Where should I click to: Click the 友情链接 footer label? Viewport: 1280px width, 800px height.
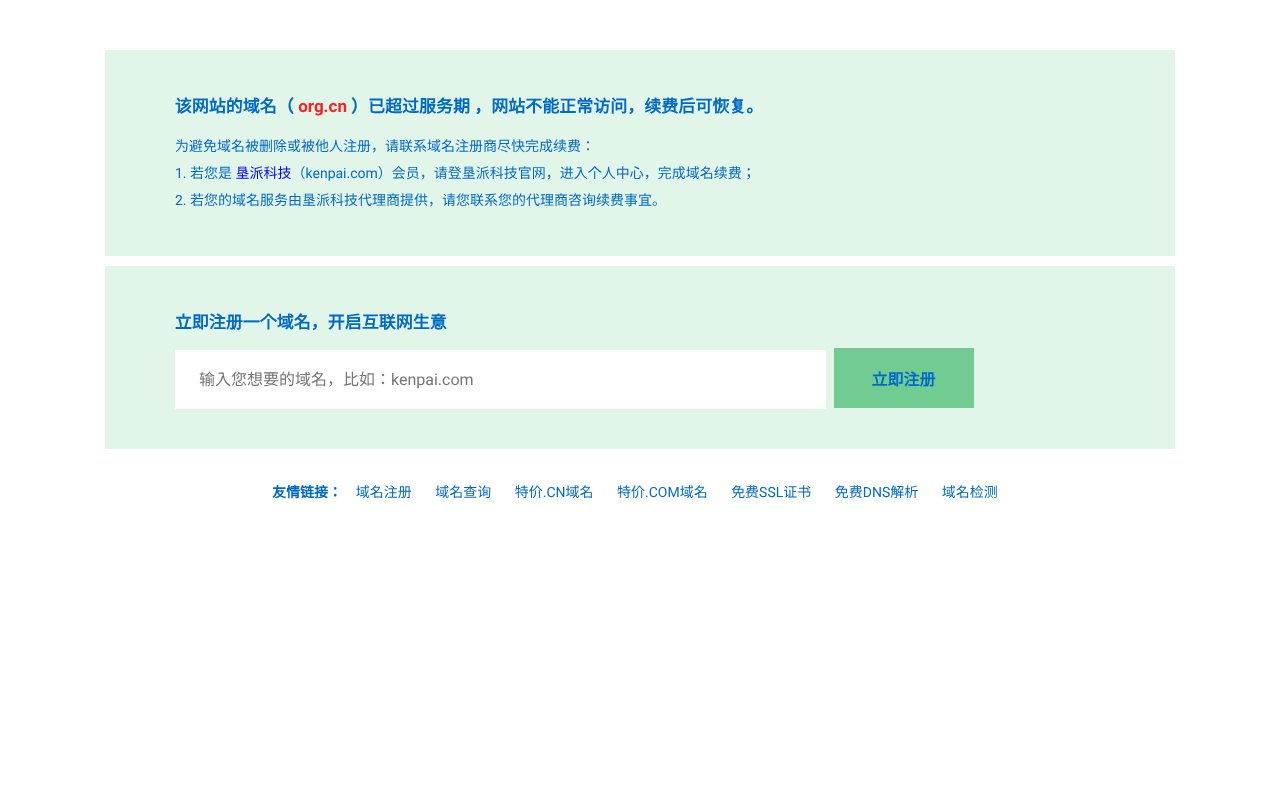[x=306, y=491]
